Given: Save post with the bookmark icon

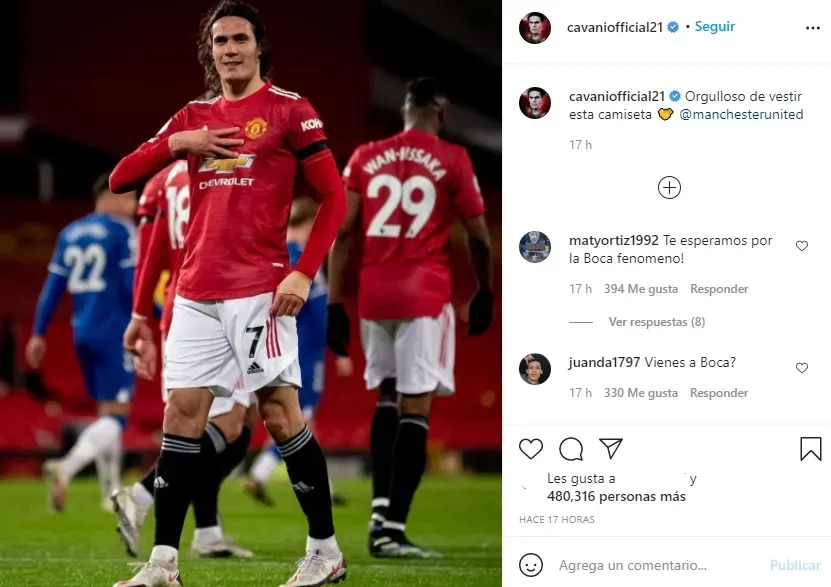Looking at the screenshot, I should tap(810, 449).
